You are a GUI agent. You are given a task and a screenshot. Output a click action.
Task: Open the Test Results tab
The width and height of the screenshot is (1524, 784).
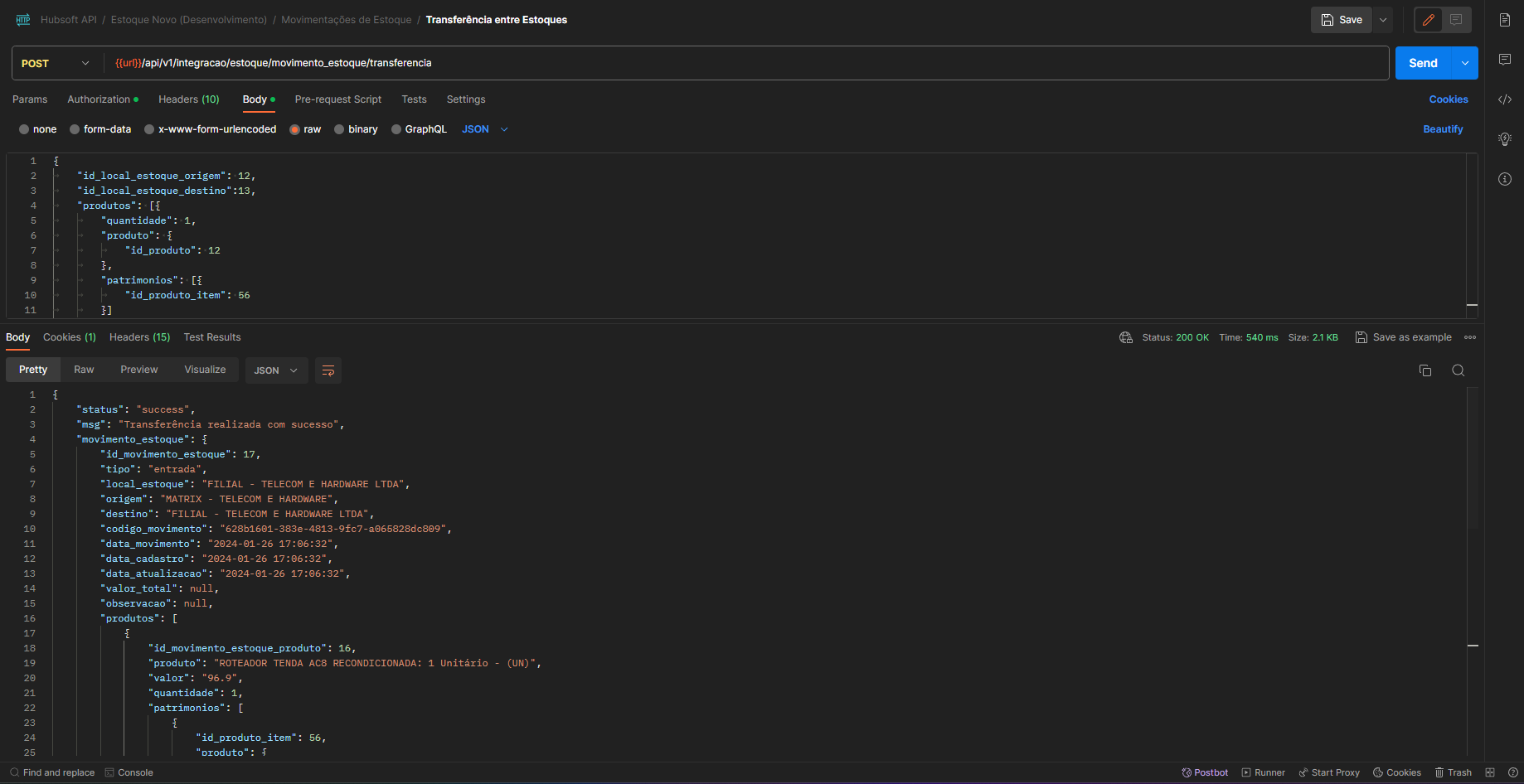[x=212, y=337]
